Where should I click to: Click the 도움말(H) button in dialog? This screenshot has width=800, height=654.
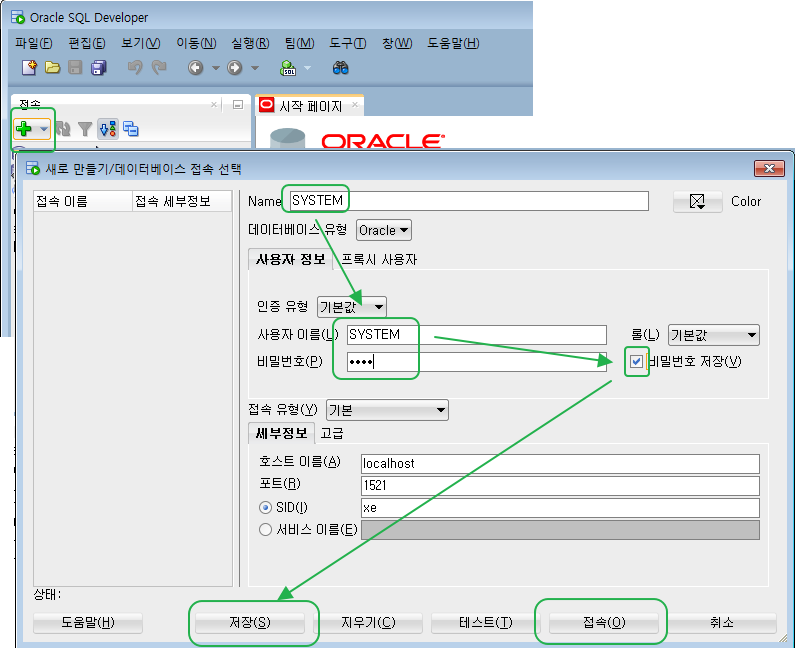(x=88, y=622)
